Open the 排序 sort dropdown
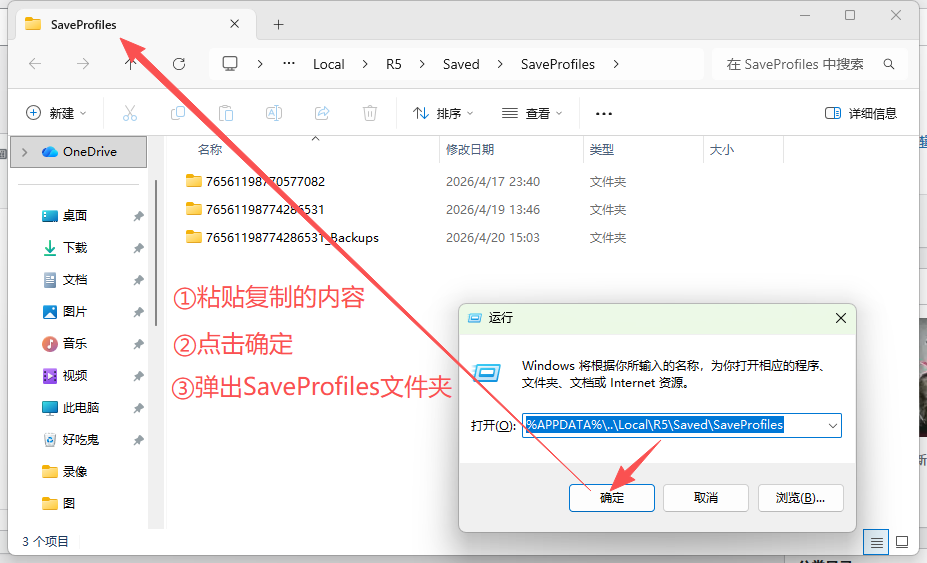This screenshot has width=927, height=563. (x=443, y=113)
